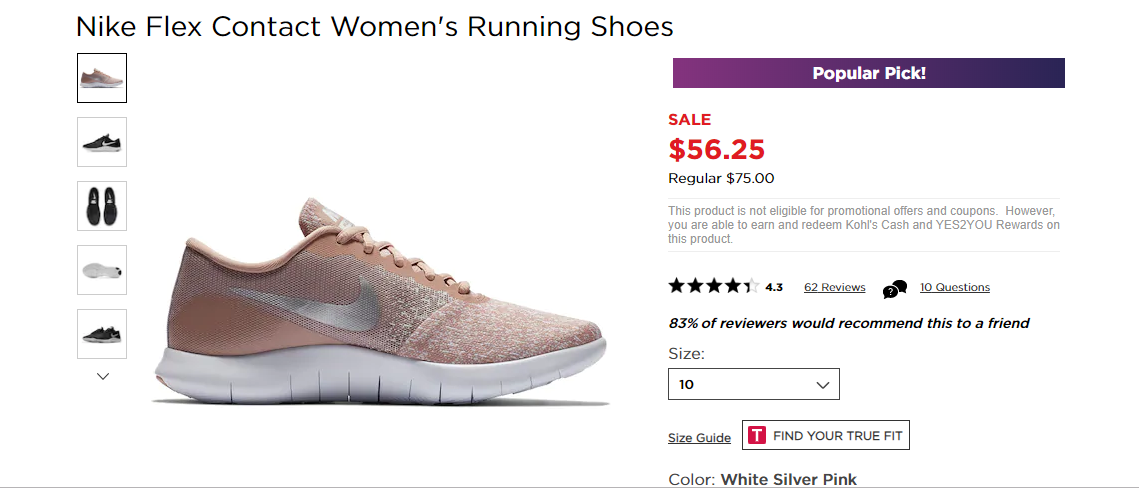Click the 4.3 rating number
Screen dimensions: 1139x490
tap(774, 288)
